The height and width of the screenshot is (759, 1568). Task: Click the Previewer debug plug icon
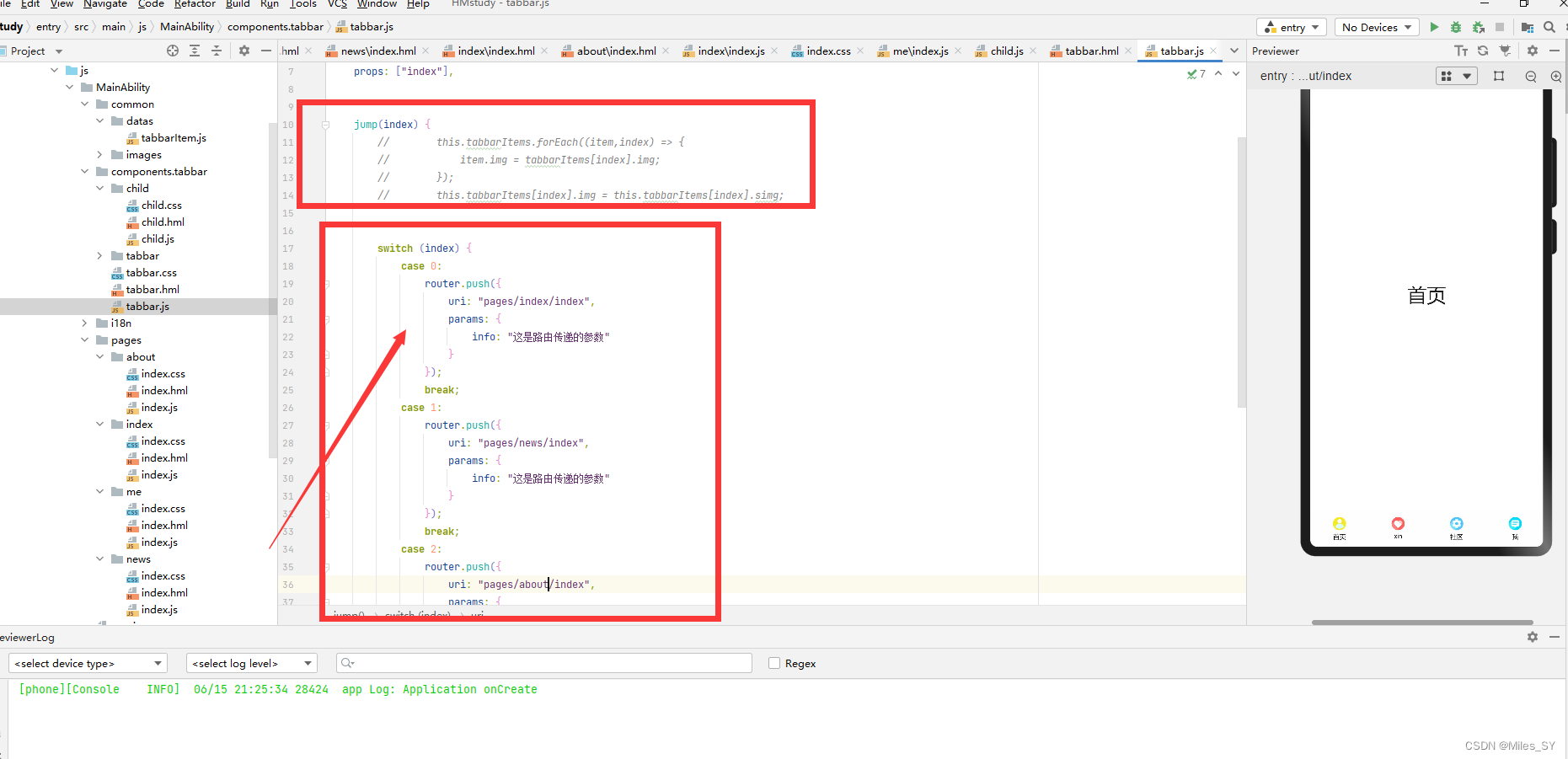tap(1505, 51)
